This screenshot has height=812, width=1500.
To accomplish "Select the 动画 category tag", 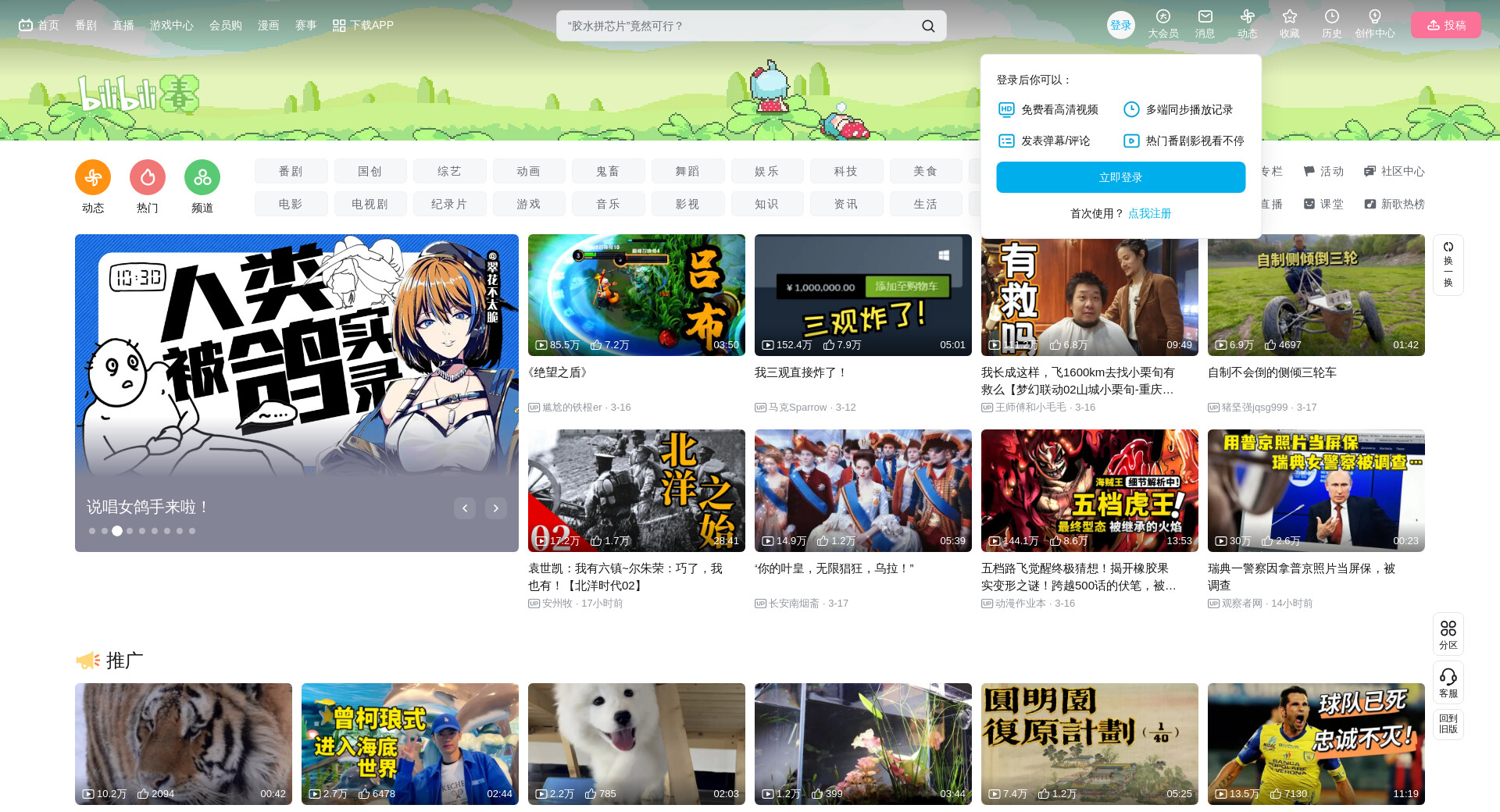I will click(529, 171).
